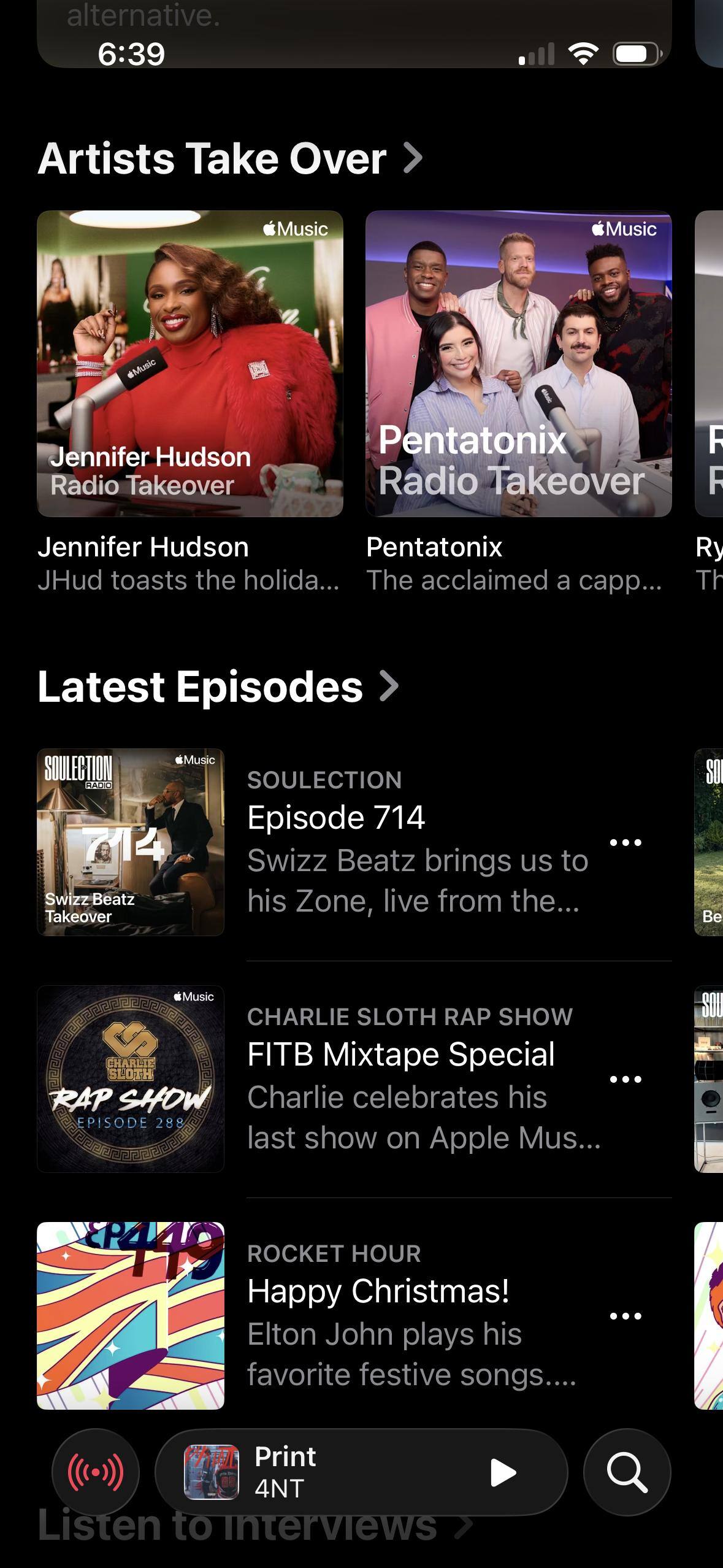Tap the Radio tab broadcast icon
This screenshot has width=723, height=1568.
(x=96, y=1472)
